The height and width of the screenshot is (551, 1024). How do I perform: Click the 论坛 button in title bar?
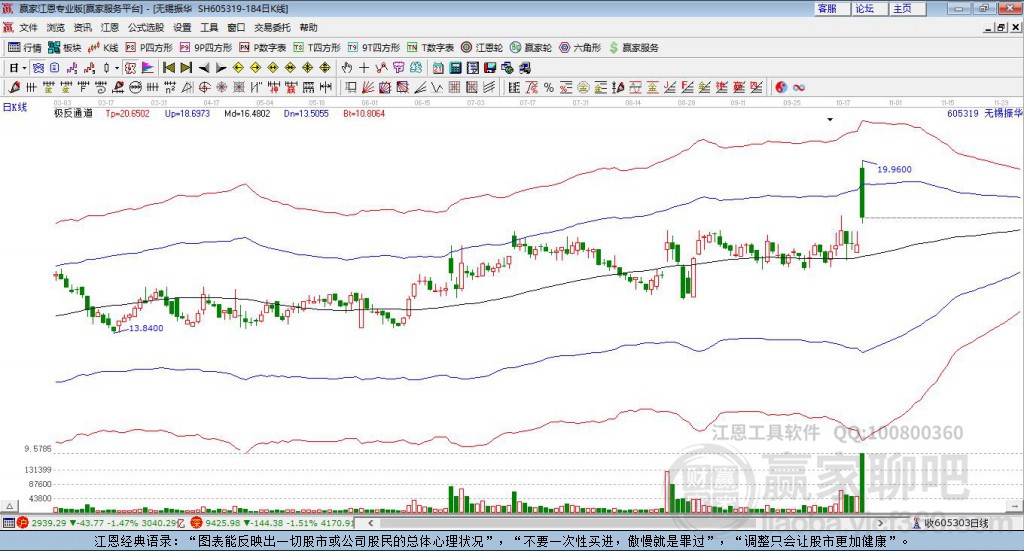pos(869,8)
